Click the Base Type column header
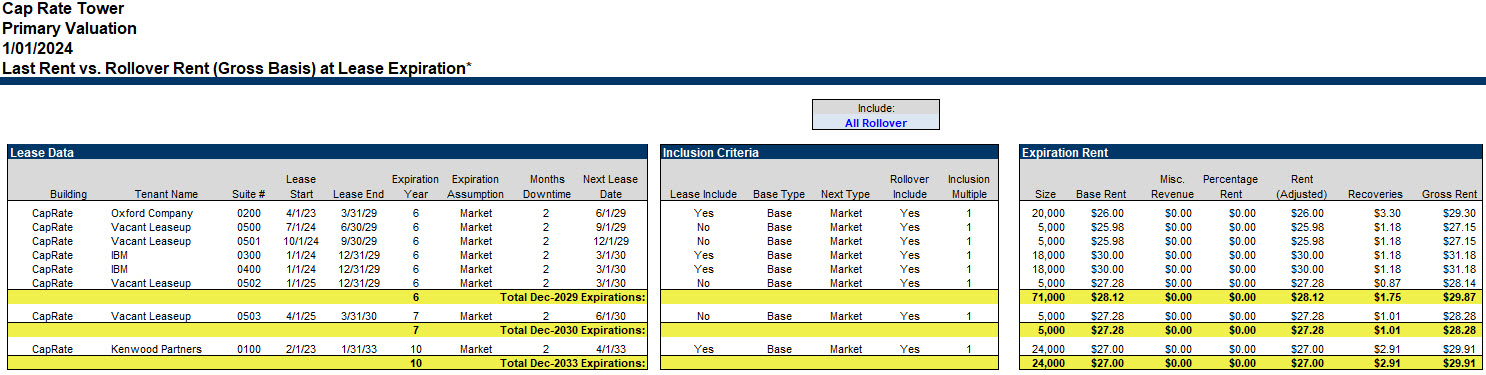 [779, 194]
